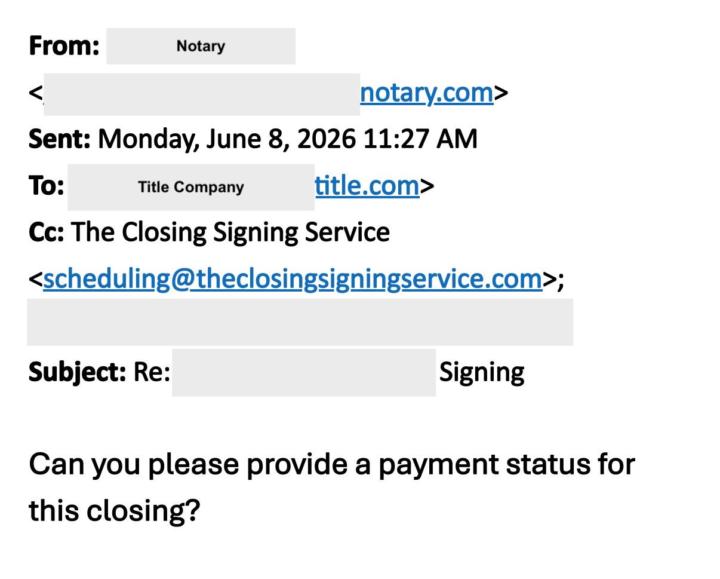Click the word Signing in subject
The width and height of the screenshot is (720, 579).
(x=482, y=372)
